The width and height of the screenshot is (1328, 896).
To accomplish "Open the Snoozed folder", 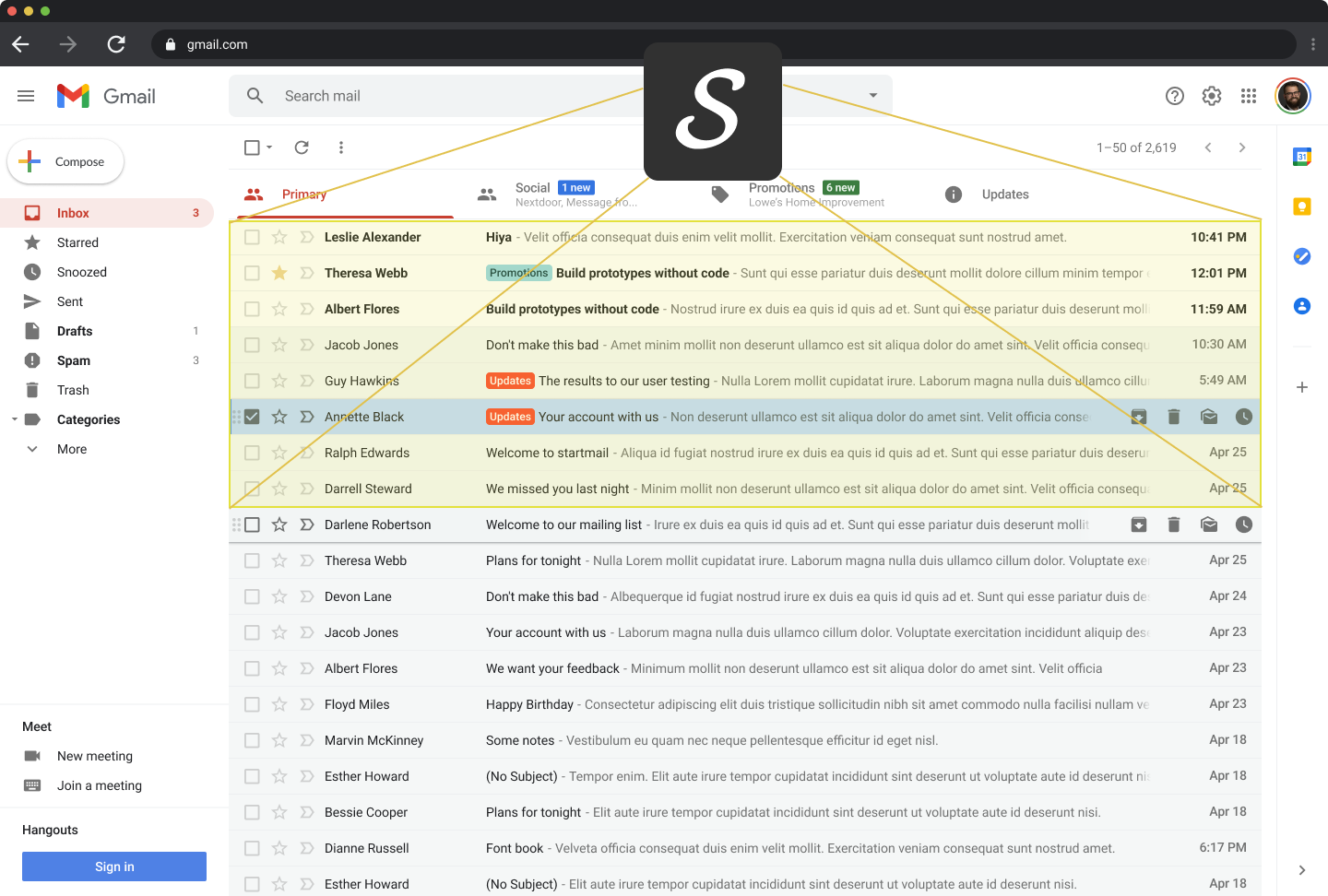I will tap(107, 272).
